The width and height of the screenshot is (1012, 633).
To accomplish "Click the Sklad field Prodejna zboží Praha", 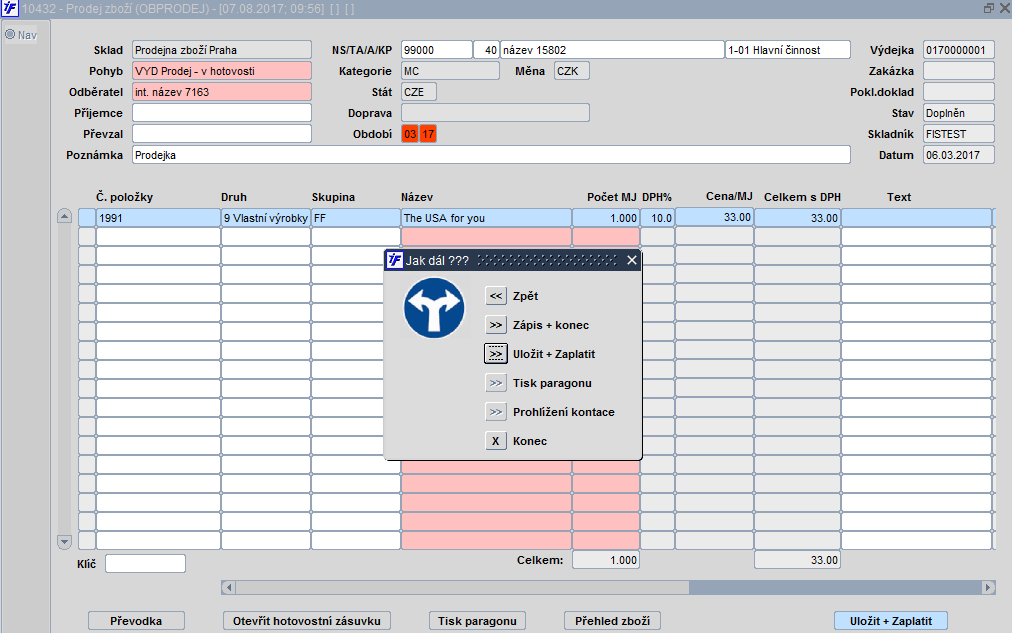I will coord(222,50).
